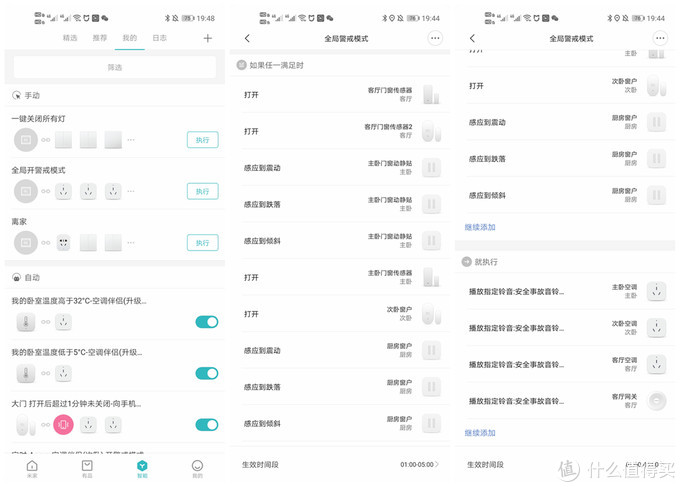
Task: Tap the socket icon in the 离家 scene
Action: click(x=63, y=243)
